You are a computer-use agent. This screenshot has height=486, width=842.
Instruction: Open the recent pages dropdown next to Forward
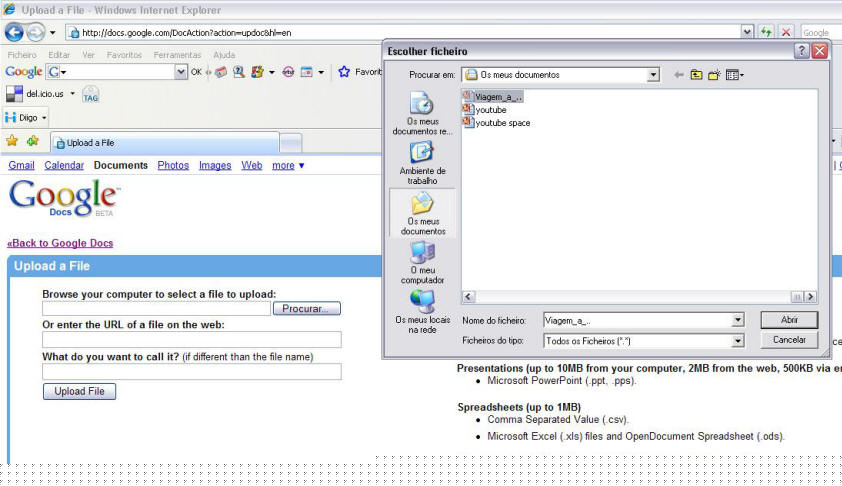53,33
